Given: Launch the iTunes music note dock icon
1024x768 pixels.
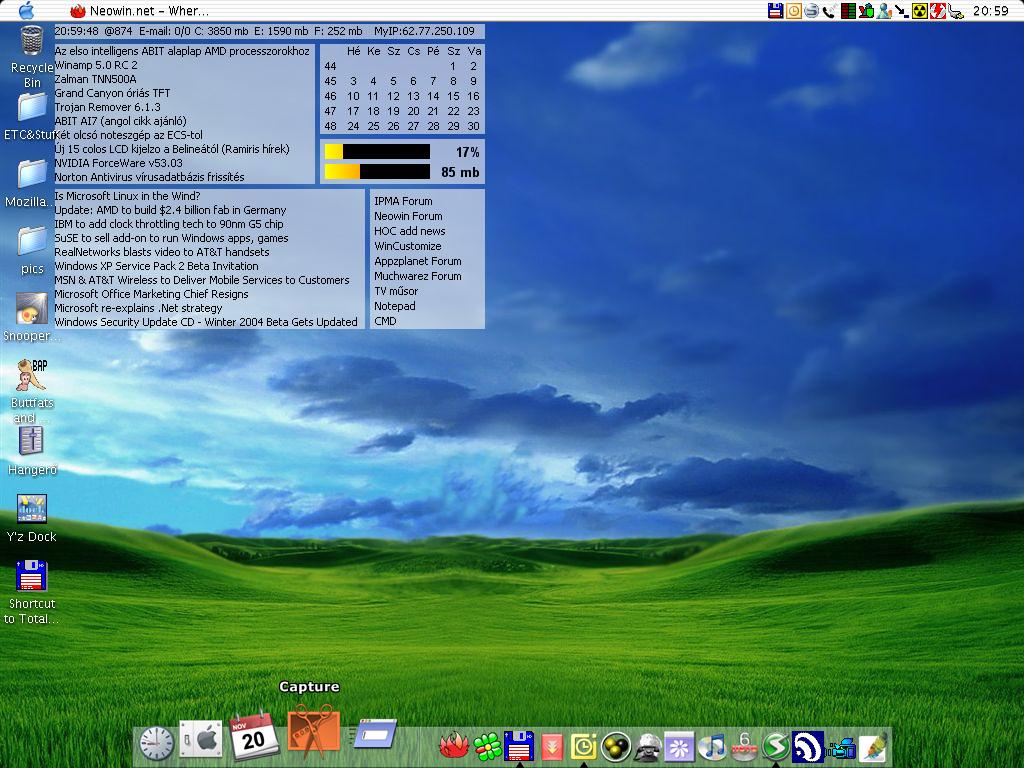Looking at the screenshot, I should pyautogui.click(x=712, y=746).
